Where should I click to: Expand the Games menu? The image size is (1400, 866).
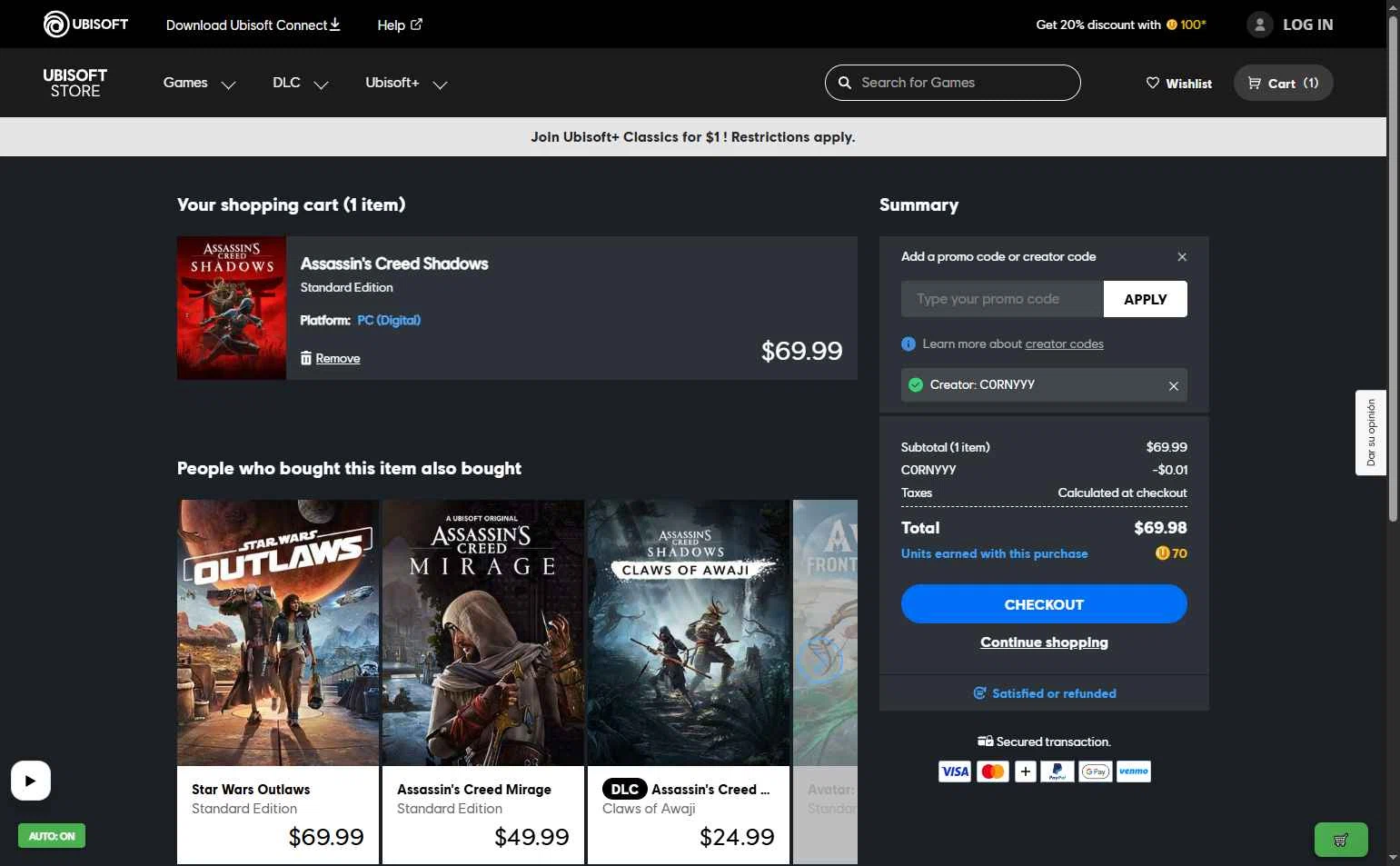(x=199, y=83)
